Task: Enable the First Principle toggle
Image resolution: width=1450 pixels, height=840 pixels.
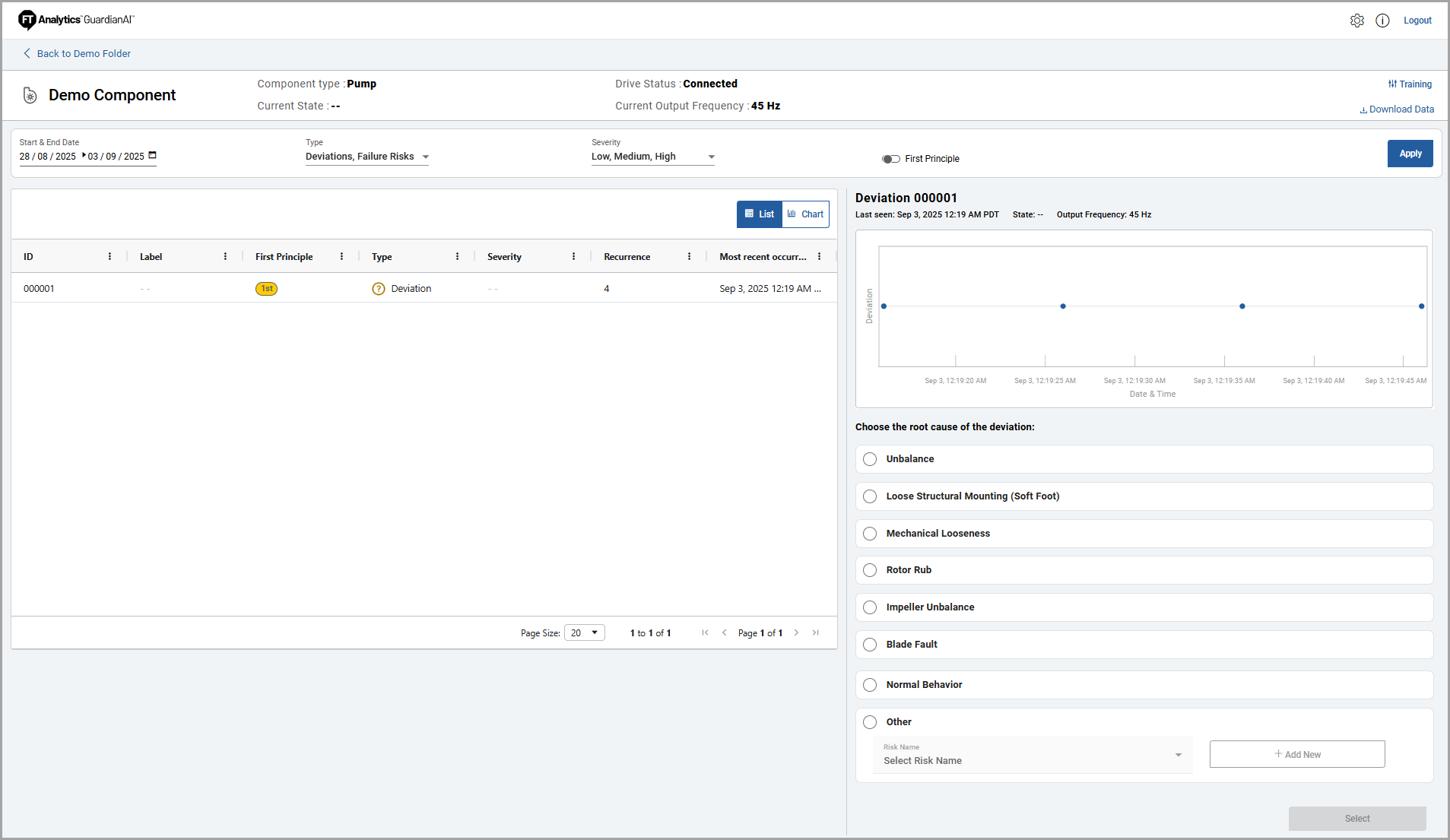Action: pos(890,159)
